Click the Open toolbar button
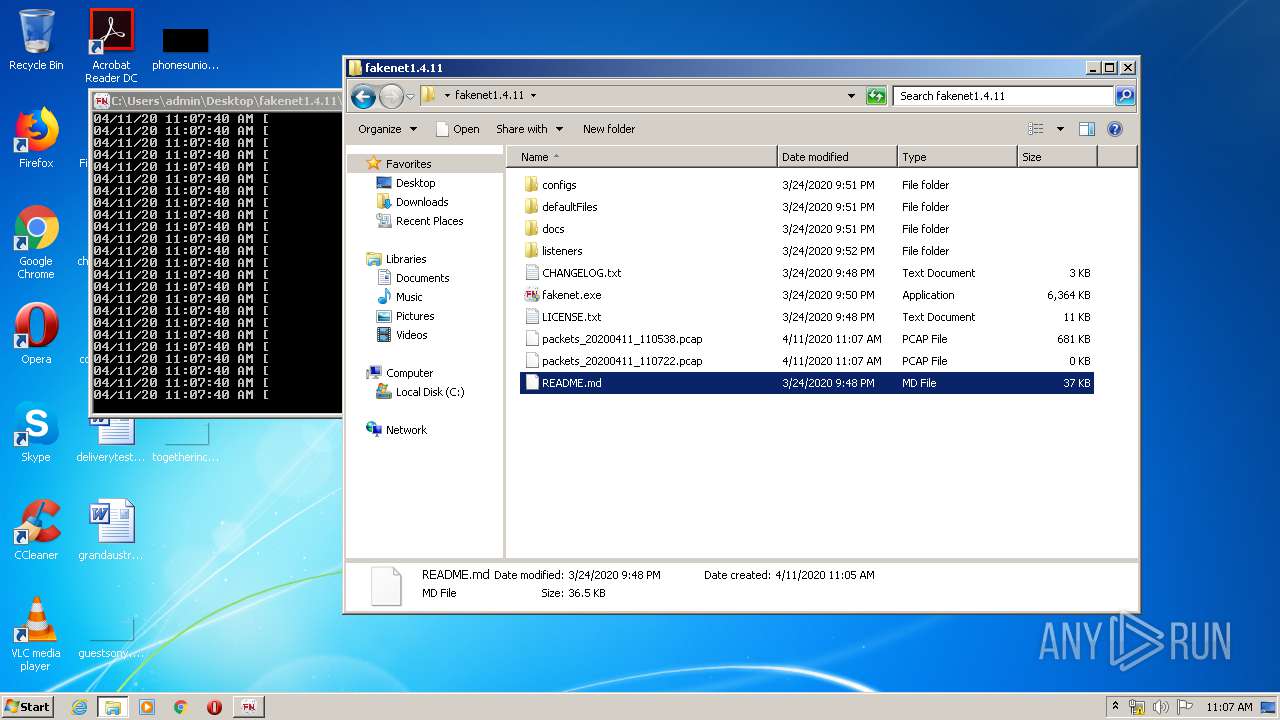 pyautogui.click(x=458, y=129)
